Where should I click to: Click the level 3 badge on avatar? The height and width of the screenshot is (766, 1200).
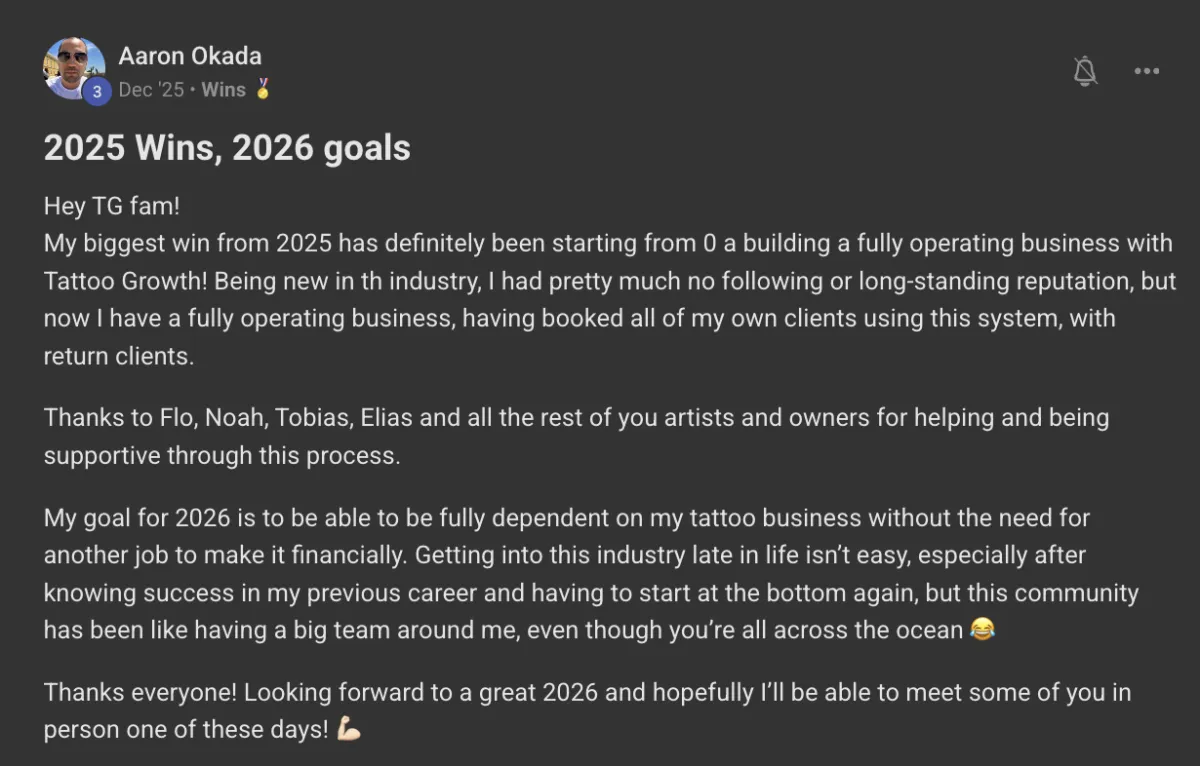point(96,91)
